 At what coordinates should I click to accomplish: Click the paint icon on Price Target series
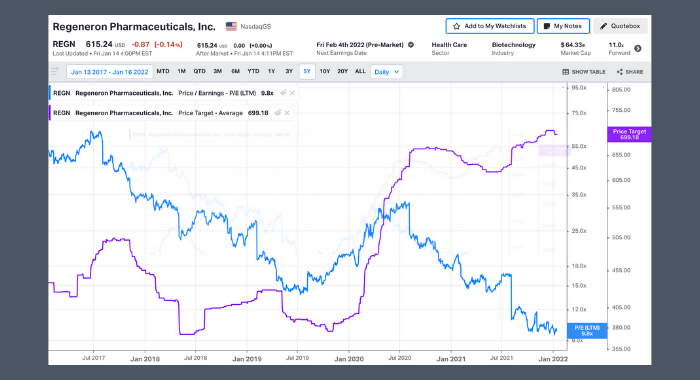pyautogui.click(x=278, y=113)
